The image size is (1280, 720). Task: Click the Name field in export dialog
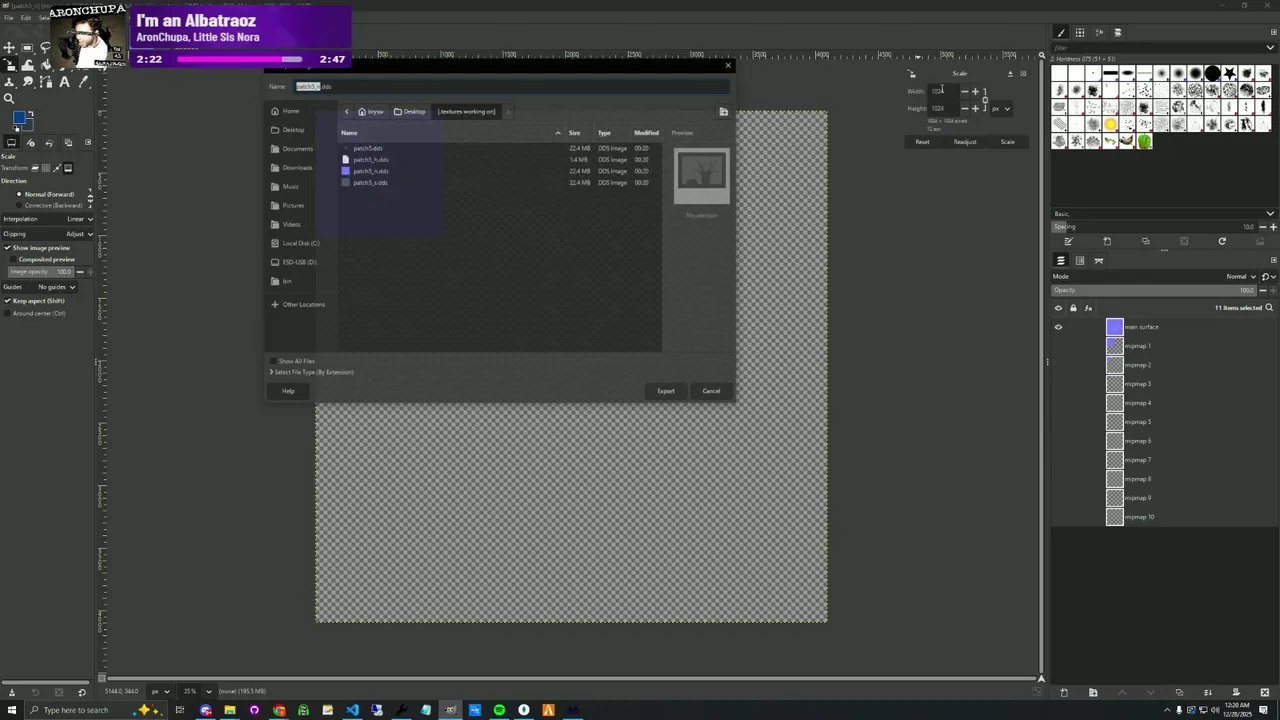(512, 86)
